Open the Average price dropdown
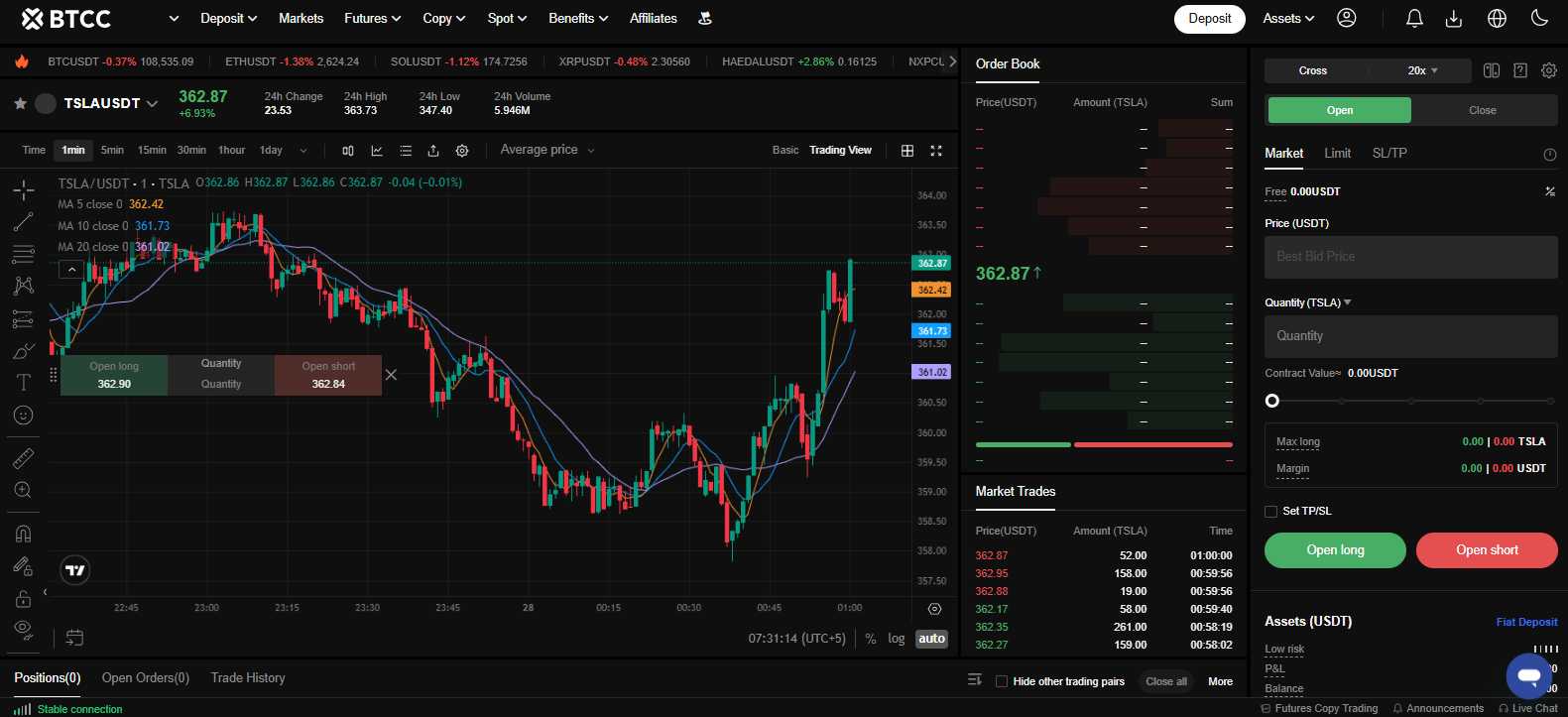This screenshot has height=717, width=1568. pos(547,150)
